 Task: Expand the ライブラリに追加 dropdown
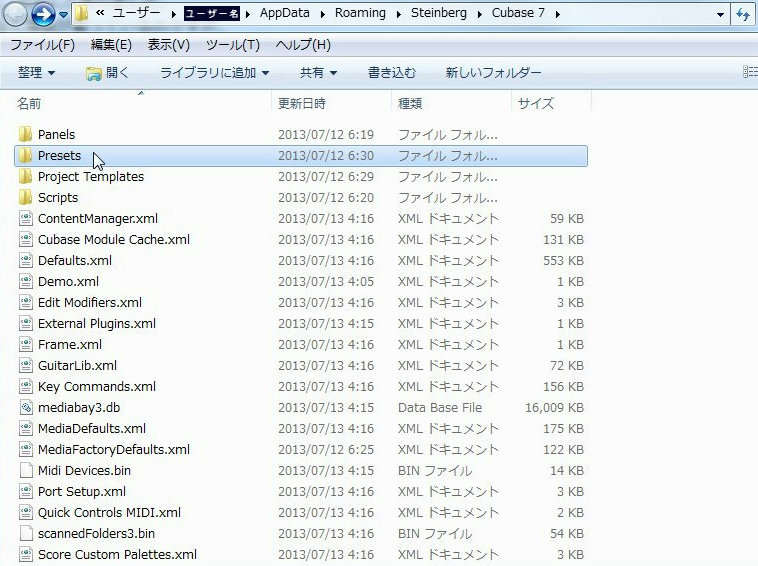coord(214,73)
